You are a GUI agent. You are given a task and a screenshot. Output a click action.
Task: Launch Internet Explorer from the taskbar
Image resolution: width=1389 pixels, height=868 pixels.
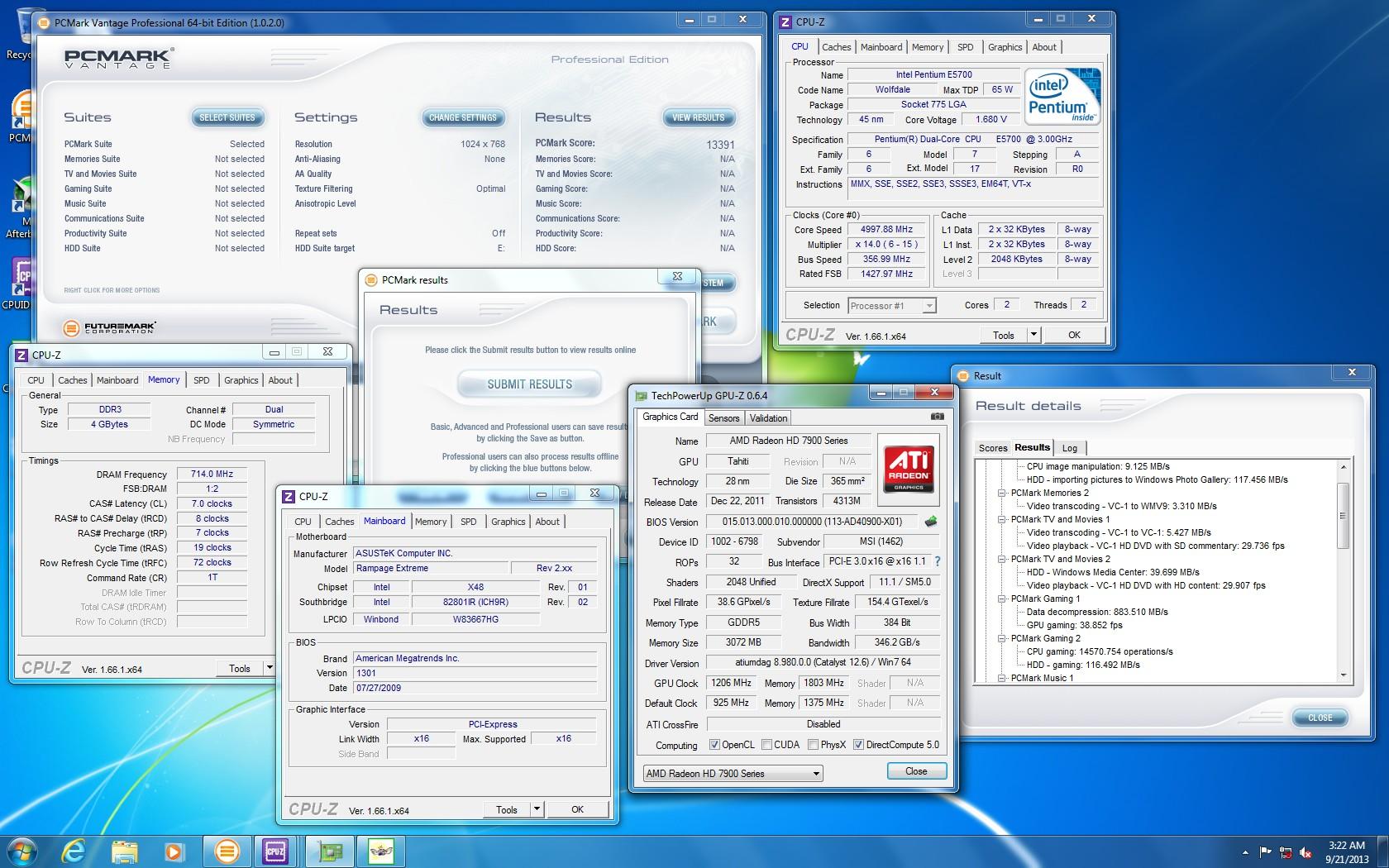click(74, 851)
